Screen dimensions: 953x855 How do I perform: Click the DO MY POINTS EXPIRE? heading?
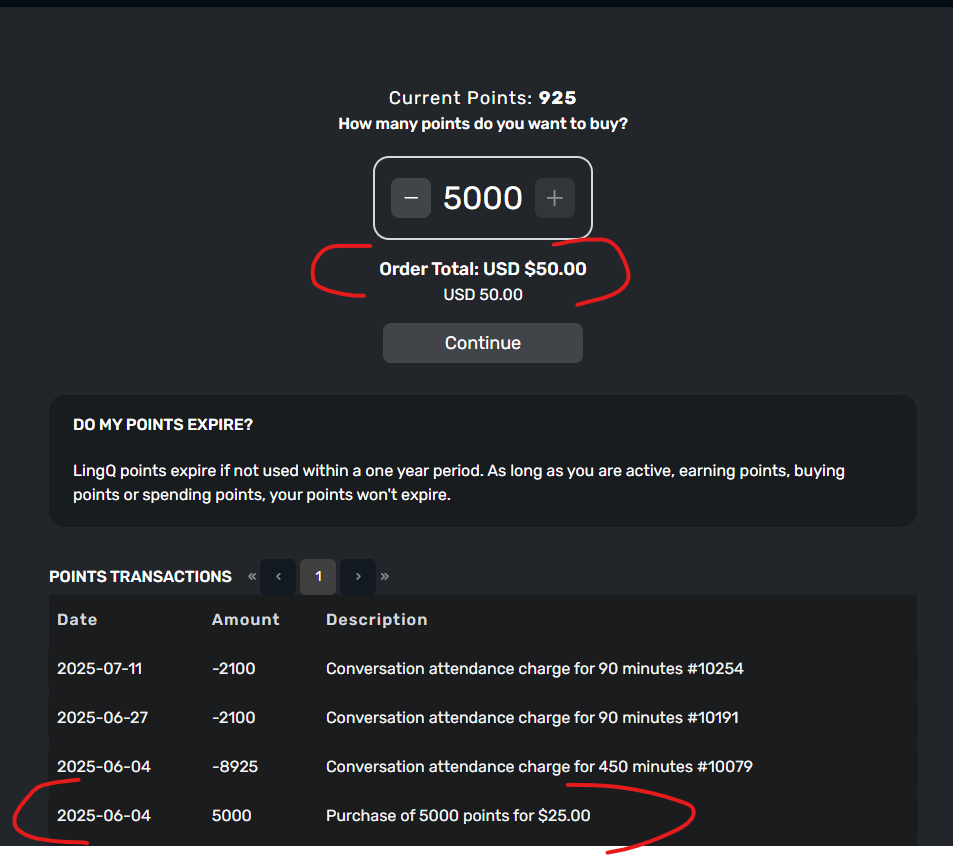[163, 425]
